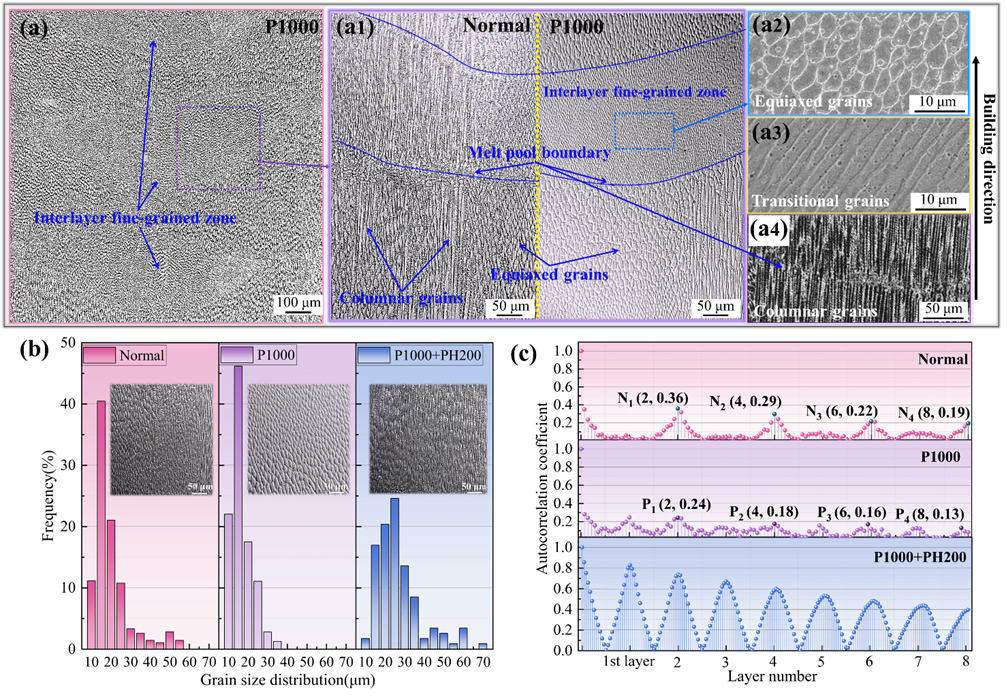Click the blue P1000+PH200 legend swatch
This screenshot has height=697, width=1007.
[x=374, y=355]
